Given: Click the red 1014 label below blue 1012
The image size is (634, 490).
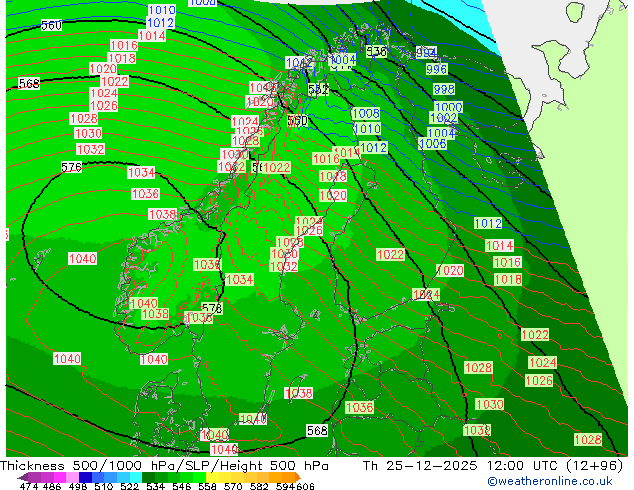Looking at the screenshot, I should pos(152,36).
